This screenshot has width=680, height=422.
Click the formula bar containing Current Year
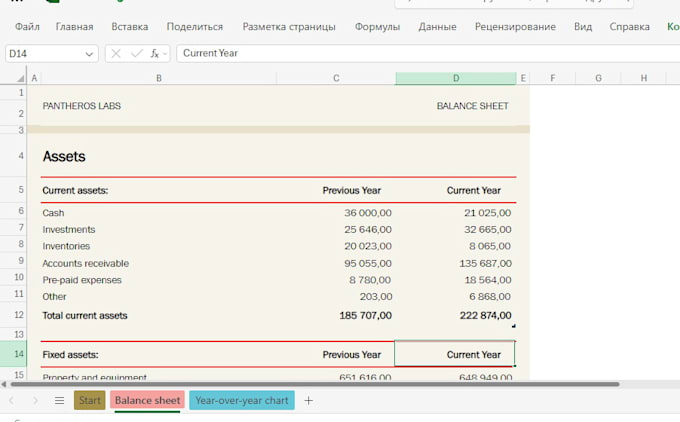click(x=427, y=53)
